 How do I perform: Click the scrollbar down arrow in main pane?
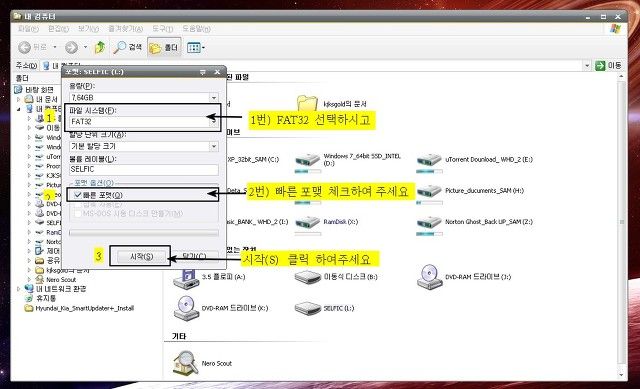[622, 375]
